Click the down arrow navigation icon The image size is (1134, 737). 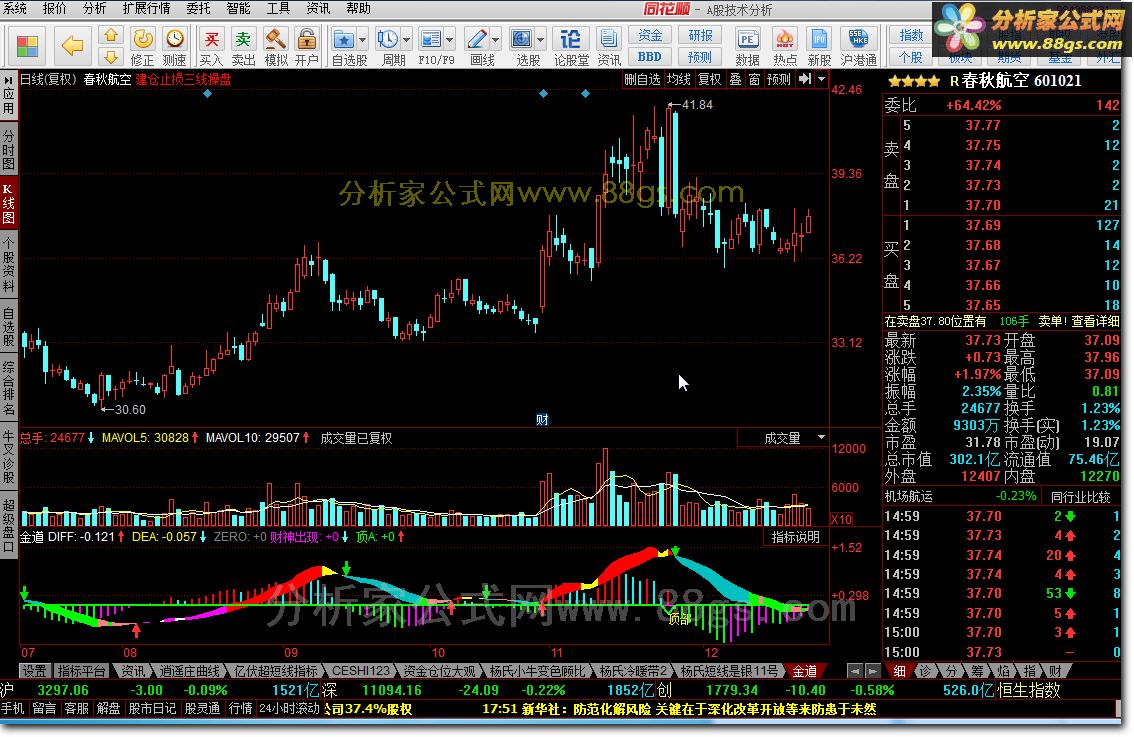click(111, 56)
